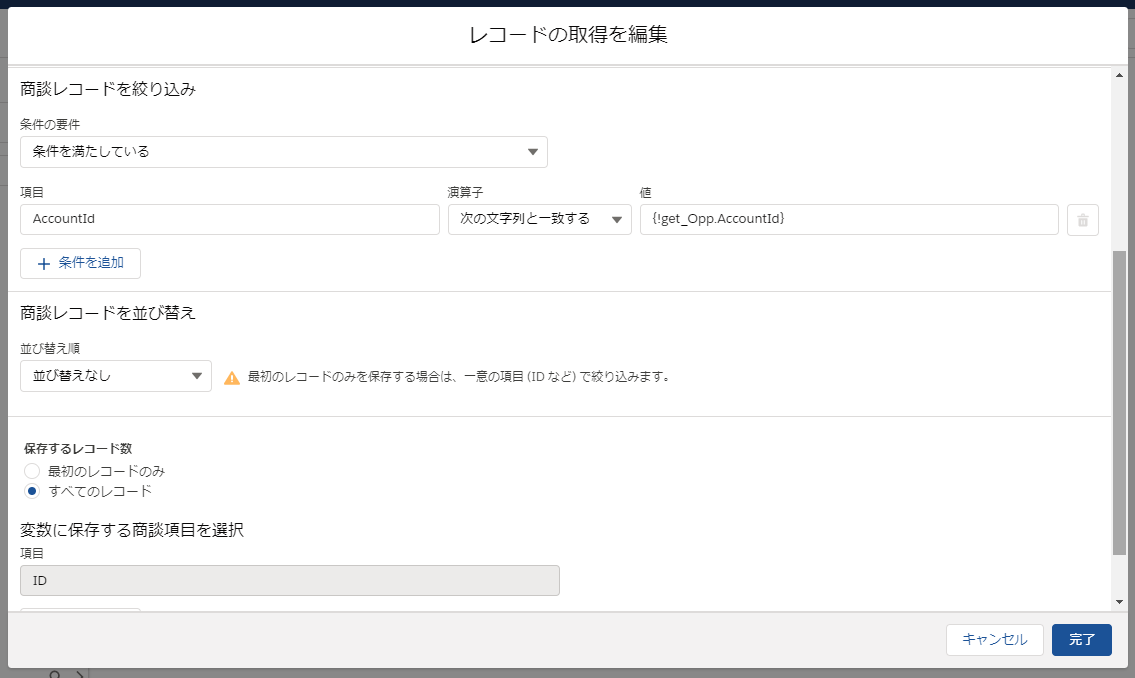This screenshot has width=1135, height=678.
Task: Click the {!get_Opp.AccountId} value field
Action: click(848, 219)
